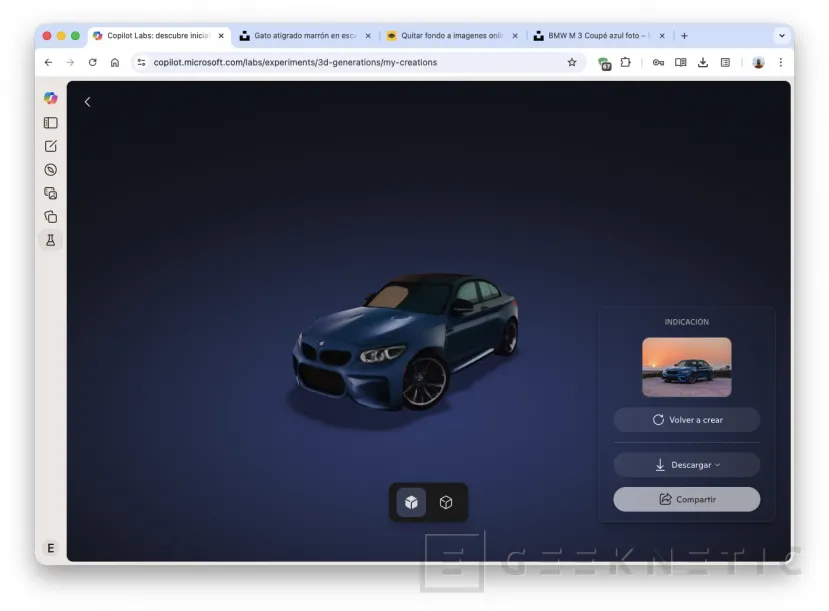
Task: Open the Quitar fondo a imagenes tab
Action: [448, 35]
